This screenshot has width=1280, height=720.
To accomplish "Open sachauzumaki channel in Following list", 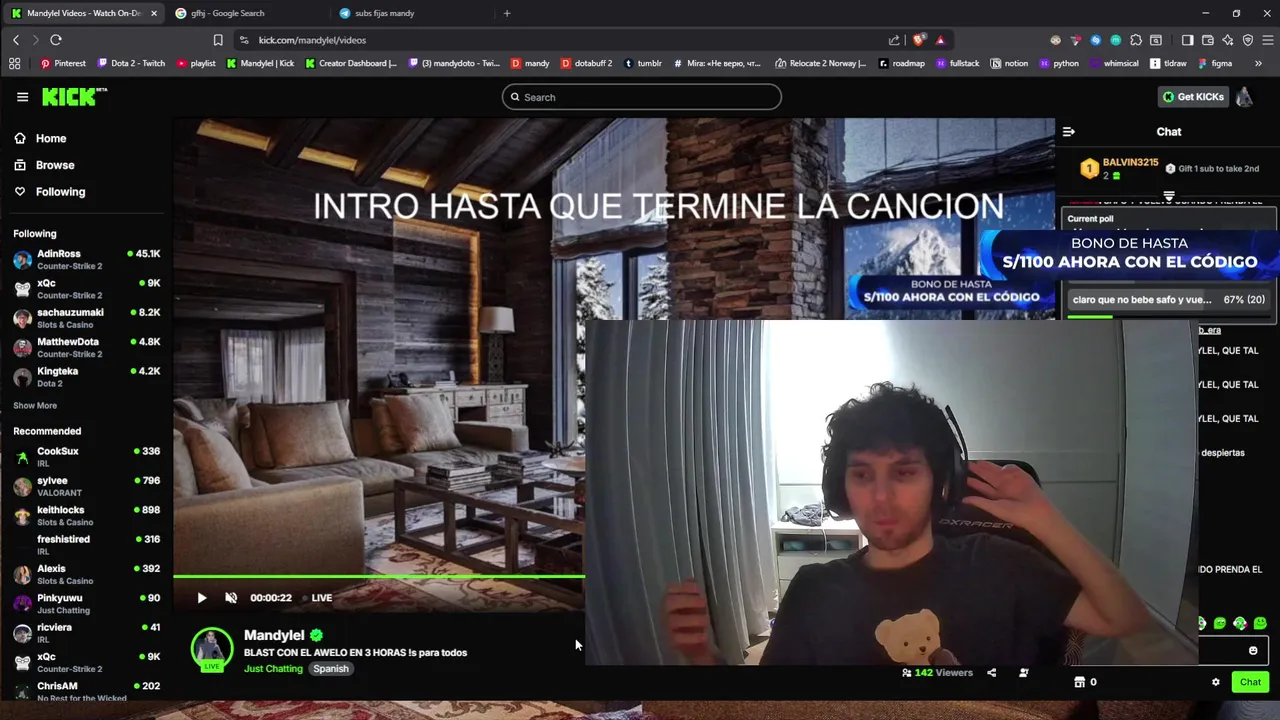I will pos(86,318).
